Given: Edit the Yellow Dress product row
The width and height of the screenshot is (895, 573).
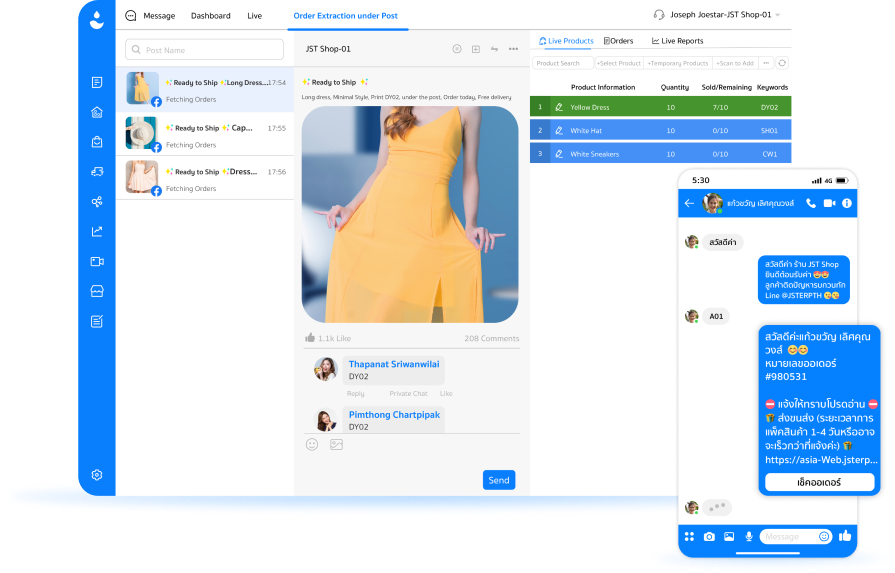Looking at the screenshot, I should (559, 107).
